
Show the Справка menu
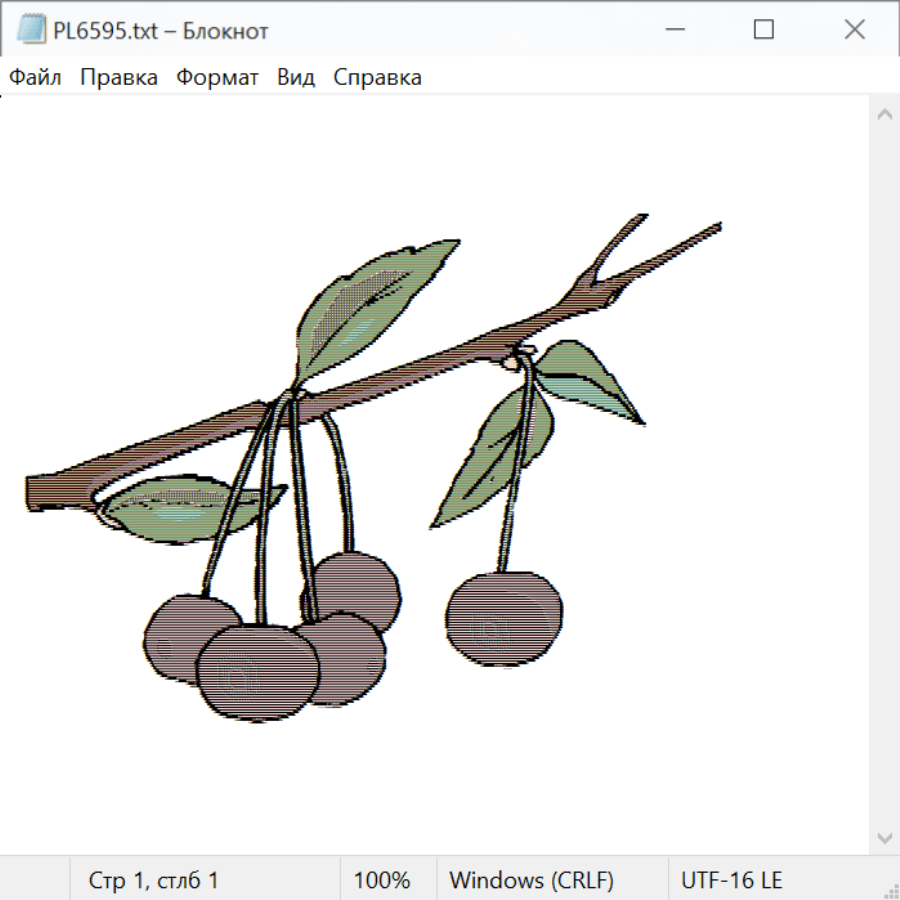click(377, 78)
